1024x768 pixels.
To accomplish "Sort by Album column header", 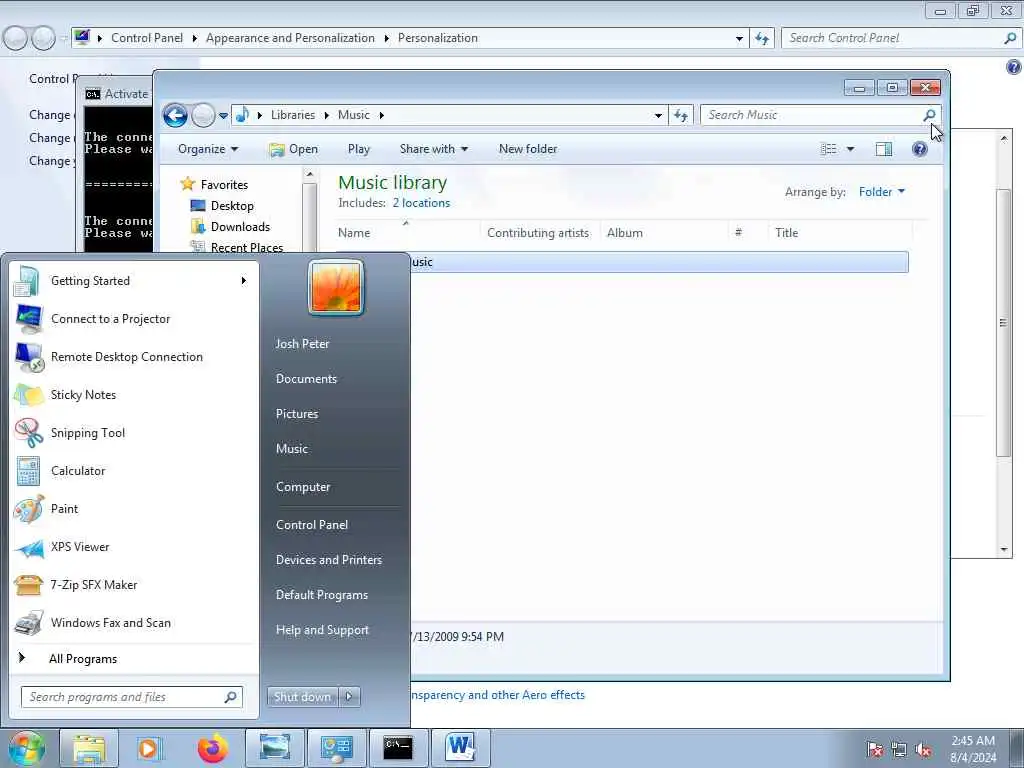I will click(664, 232).
